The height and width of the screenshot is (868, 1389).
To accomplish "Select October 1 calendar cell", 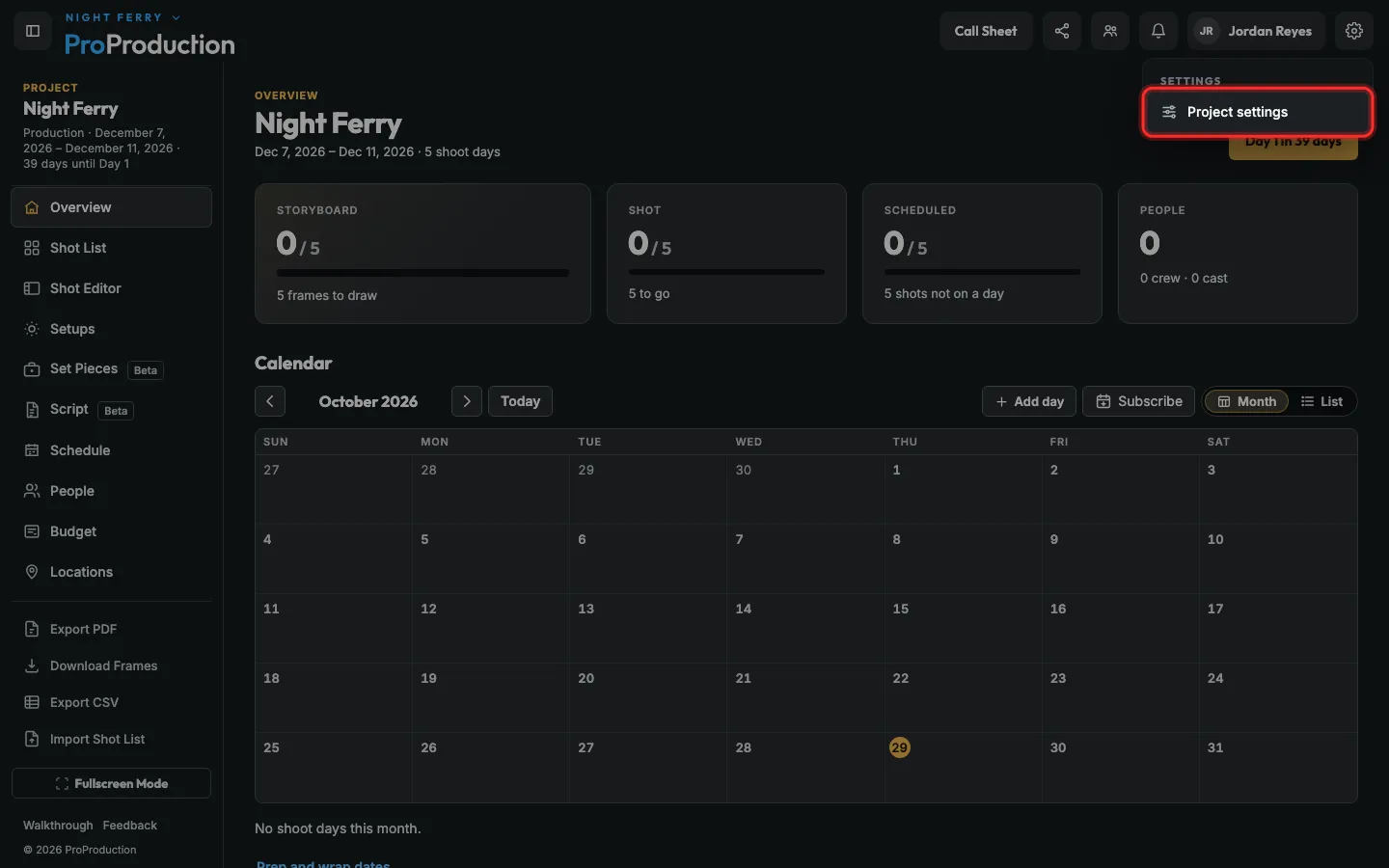I will point(963,489).
